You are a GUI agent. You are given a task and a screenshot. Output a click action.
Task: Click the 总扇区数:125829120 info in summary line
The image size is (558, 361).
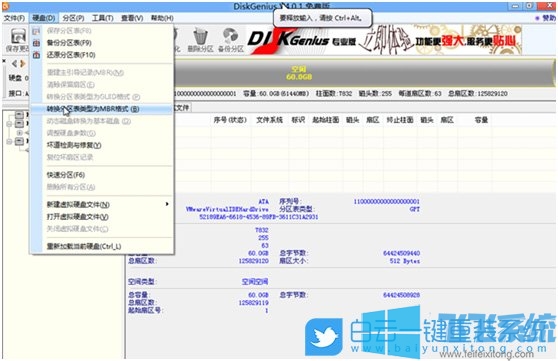[x=478, y=94]
